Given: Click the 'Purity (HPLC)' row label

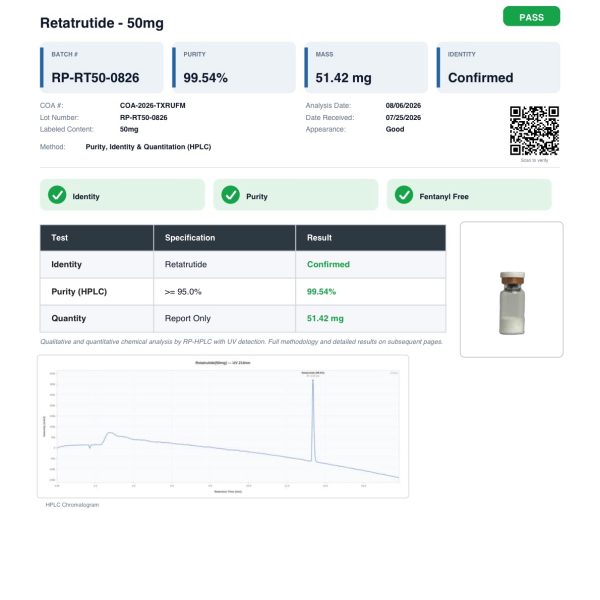Looking at the screenshot, I should [x=79, y=292].
